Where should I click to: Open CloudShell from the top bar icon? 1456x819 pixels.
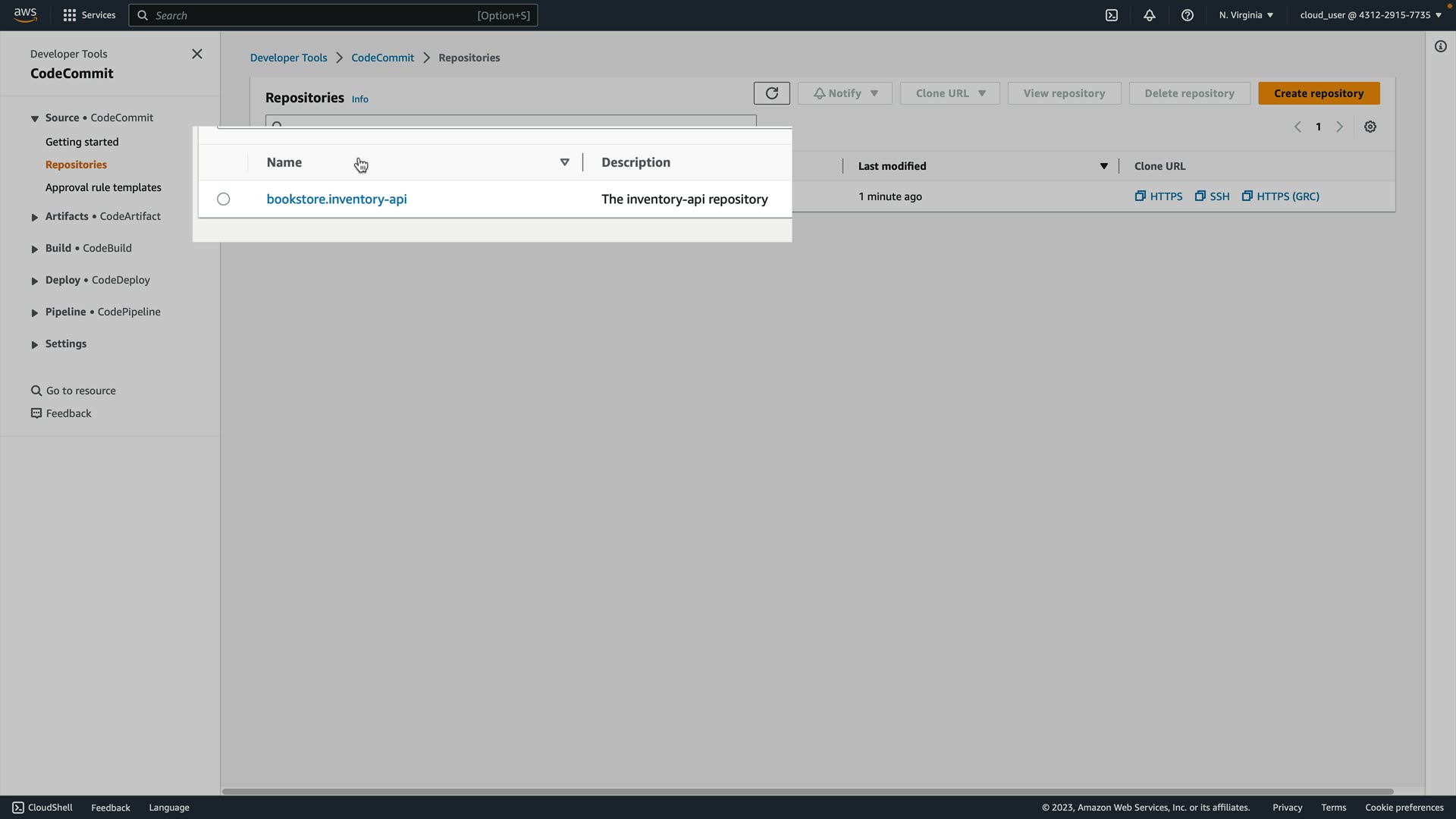coord(1111,15)
